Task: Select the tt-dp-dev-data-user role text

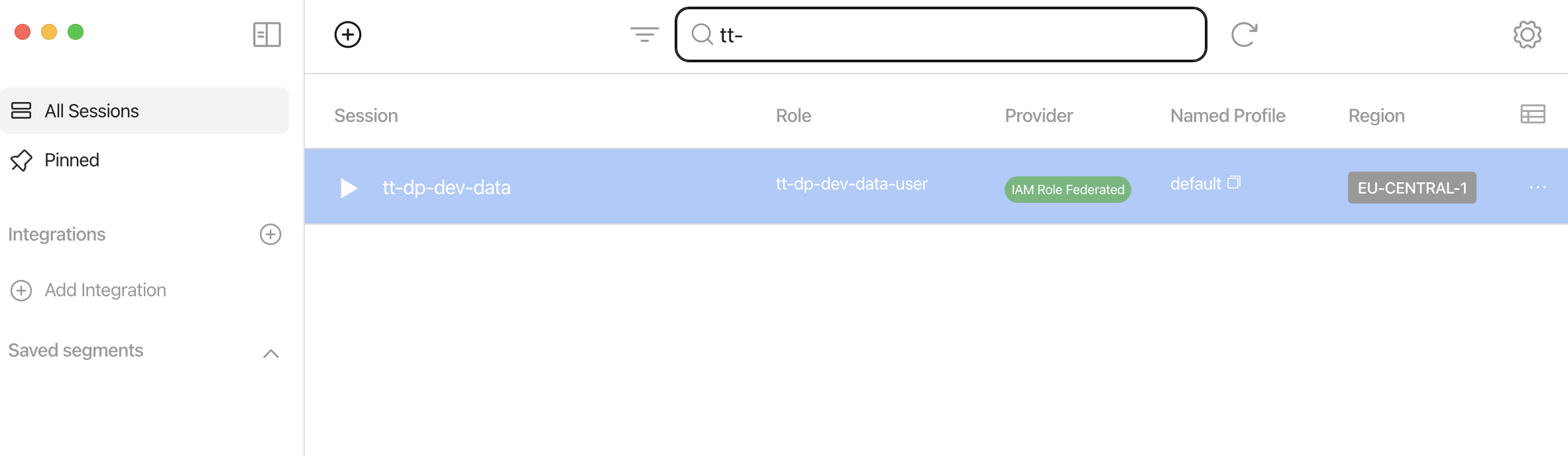Action: click(851, 184)
